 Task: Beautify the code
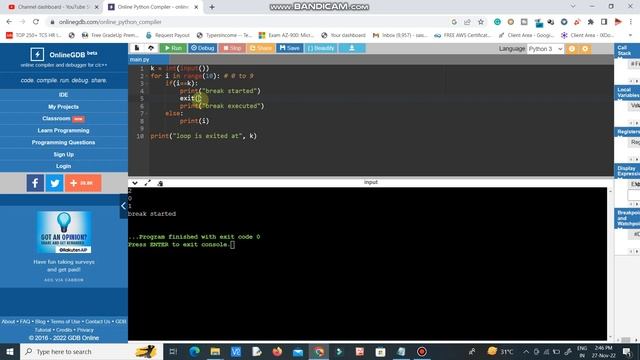[321, 48]
